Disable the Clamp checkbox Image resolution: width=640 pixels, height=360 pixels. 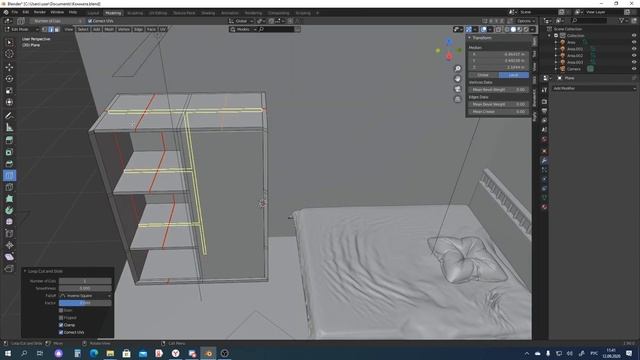61,325
